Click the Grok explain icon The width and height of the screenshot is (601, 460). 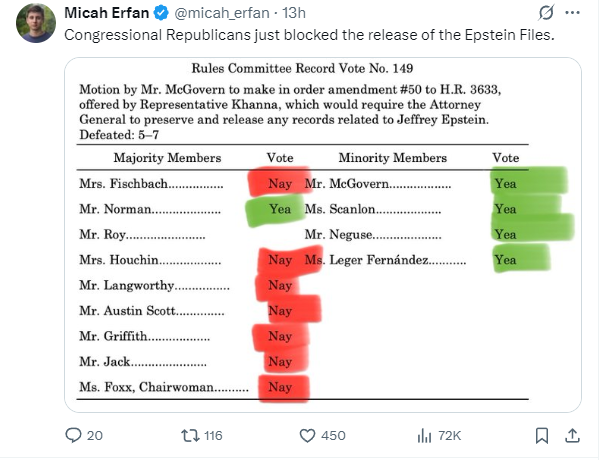click(x=545, y=13)
